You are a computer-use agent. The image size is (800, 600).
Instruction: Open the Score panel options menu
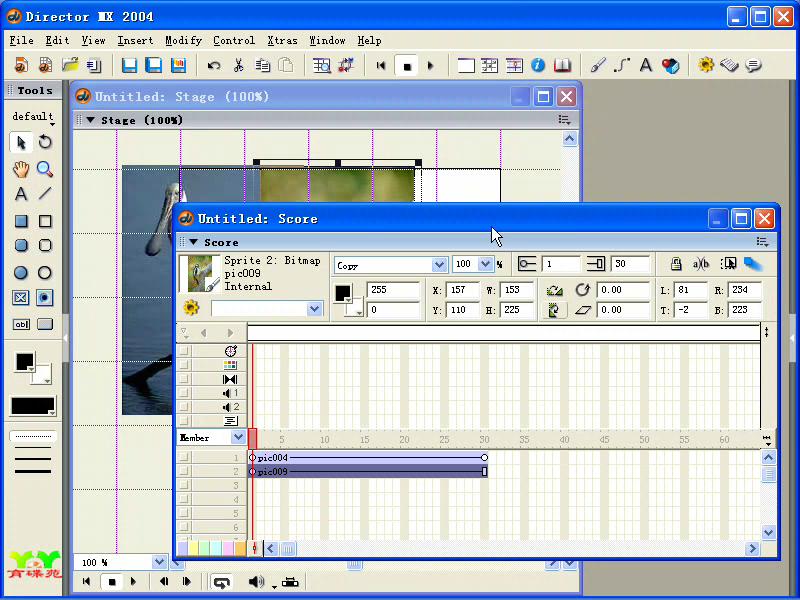762,242
